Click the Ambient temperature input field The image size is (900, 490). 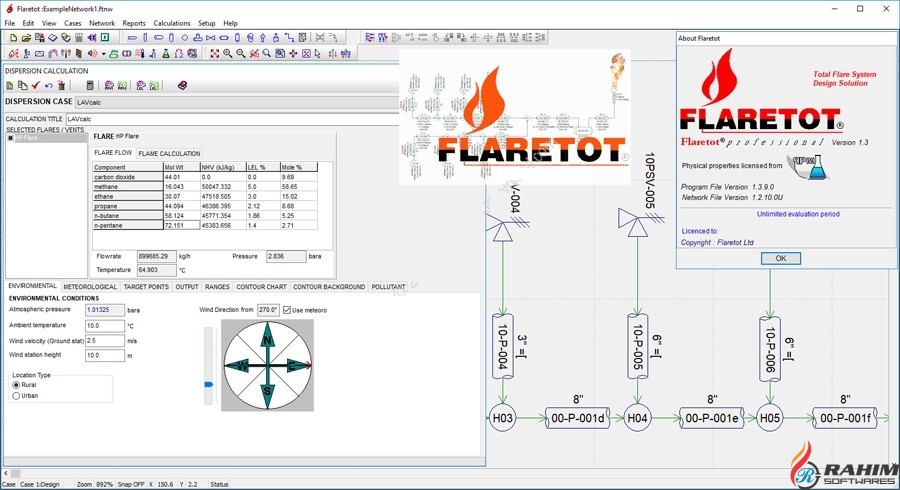click(104, 326)
